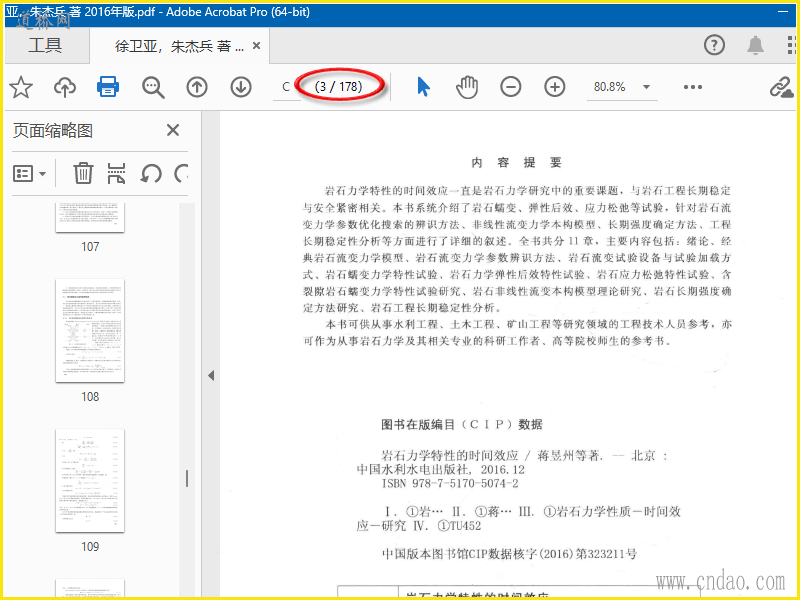The width and height of the screenshot is (800, 600).
Task: Close the current document tab
Action: coord(257,46)
